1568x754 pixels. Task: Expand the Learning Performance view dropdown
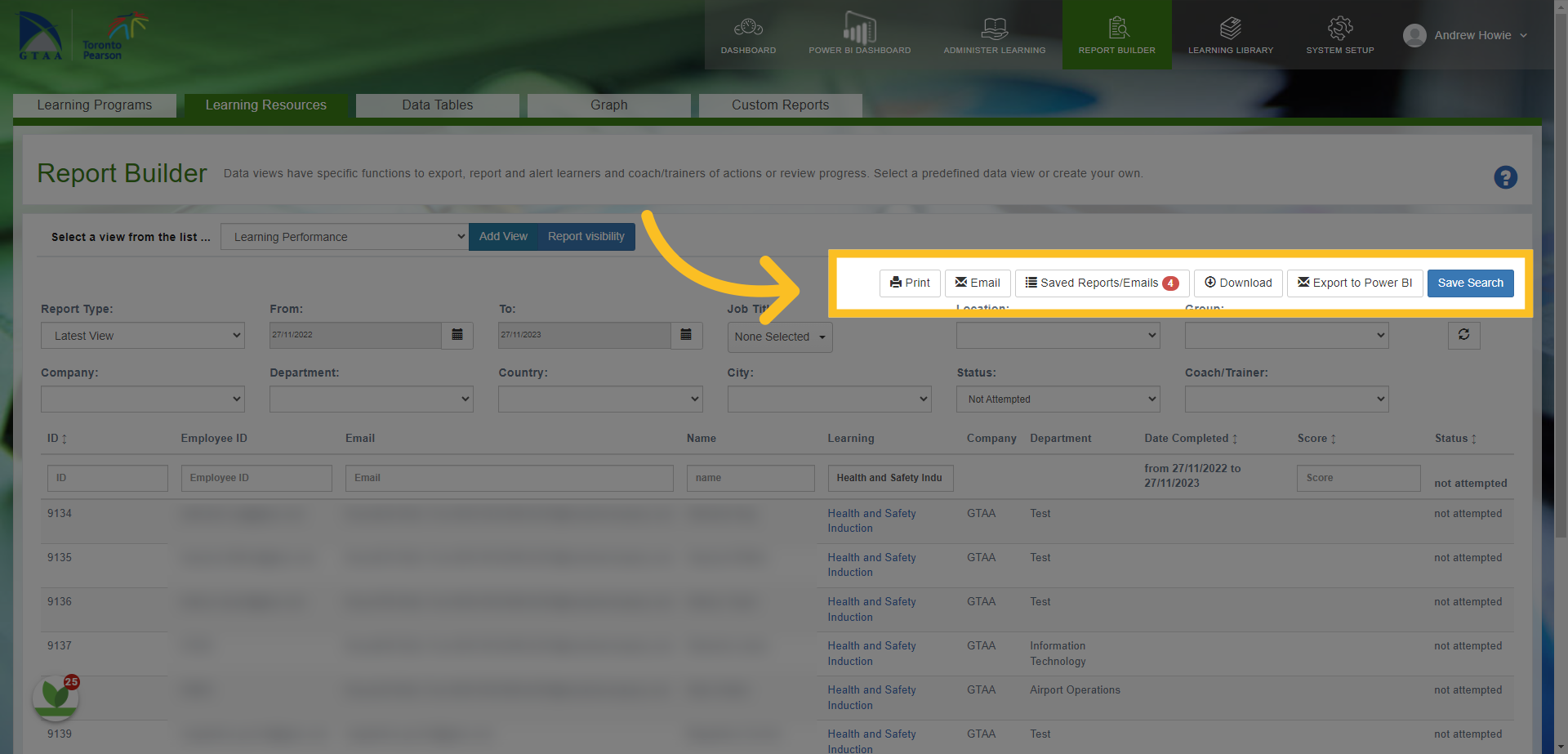coord(345,237)
